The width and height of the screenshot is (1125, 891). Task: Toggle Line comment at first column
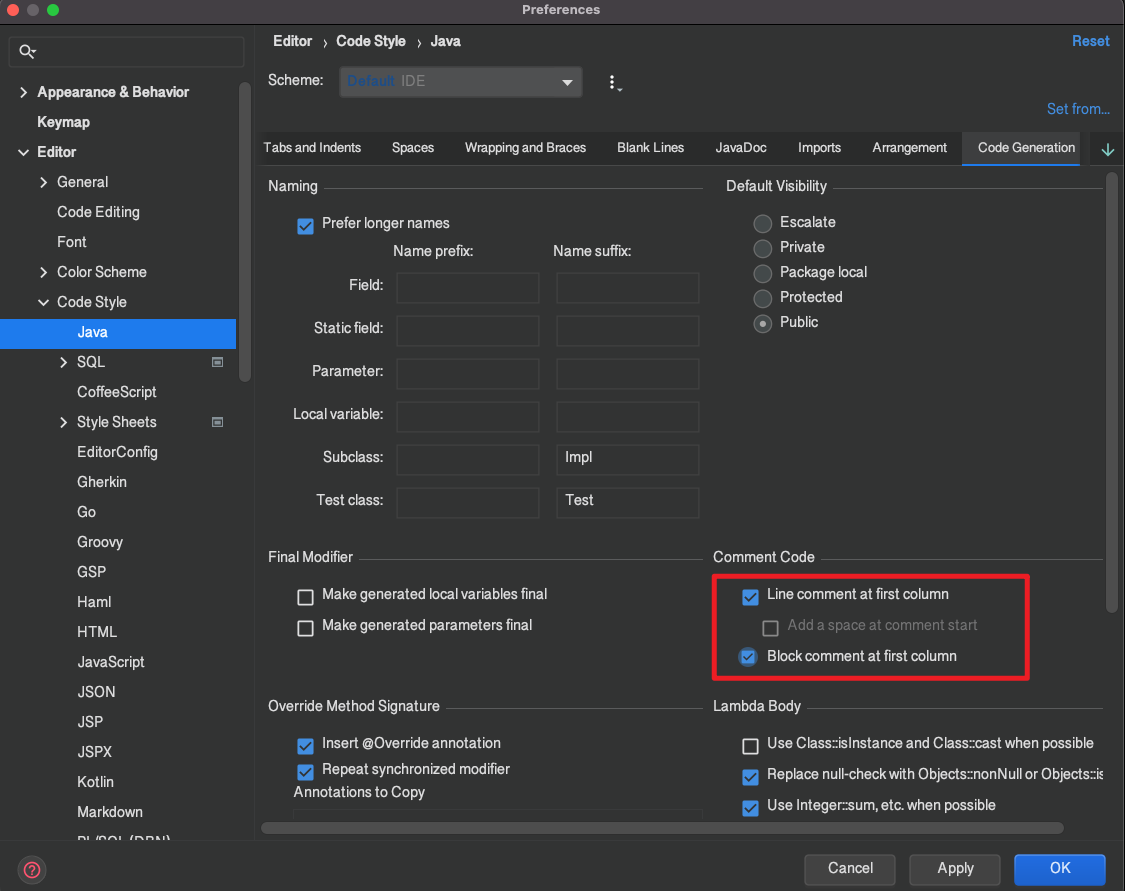coord(750,597)
